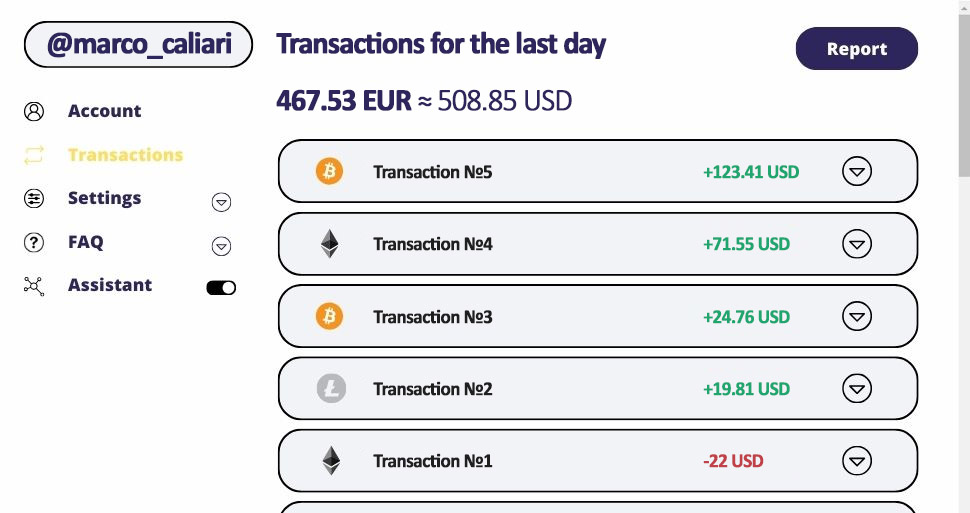
Task: Expand Transaction №4 details
Action: (x=856, y=244)
